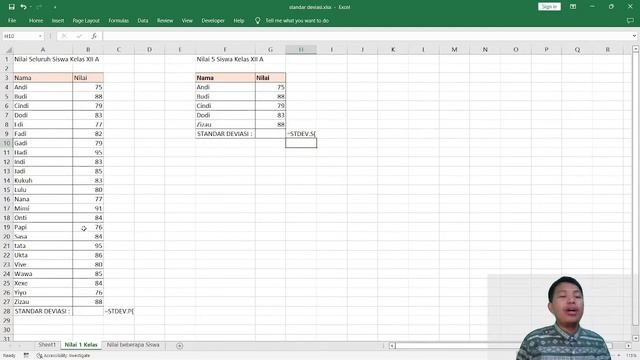The height and width of the screenshot is (360, 640).
Task: Open the File menu
Action: (x=12, y=20)
